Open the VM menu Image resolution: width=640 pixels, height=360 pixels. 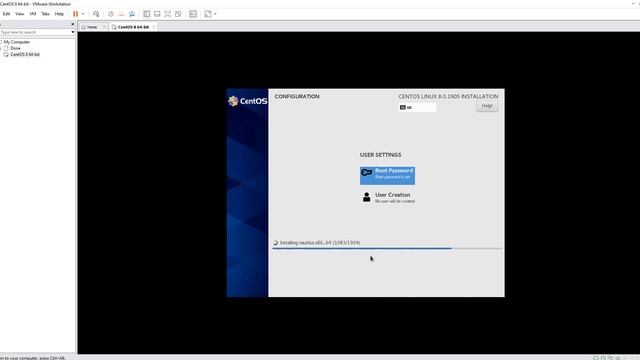[x=33, y=14]
